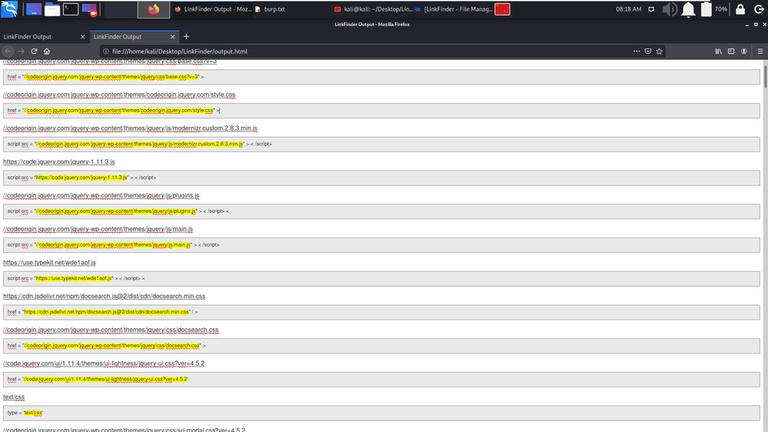Open the ui-lightness jquery-ui.css link
Screen dimensions: 768x432
coord(104,363)
